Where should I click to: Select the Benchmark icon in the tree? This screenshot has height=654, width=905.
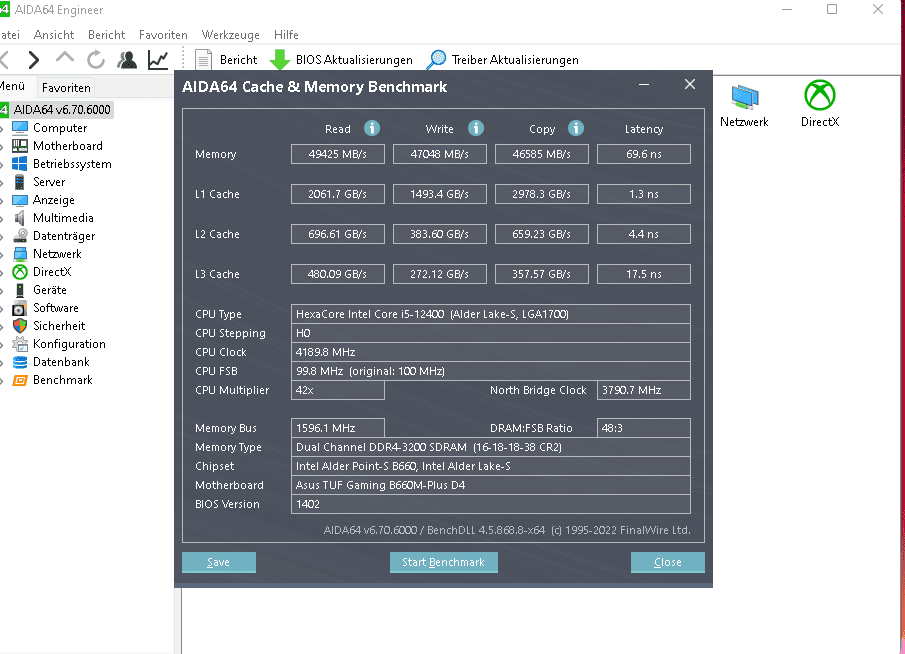pyautogui.click(x=20, y=380)
